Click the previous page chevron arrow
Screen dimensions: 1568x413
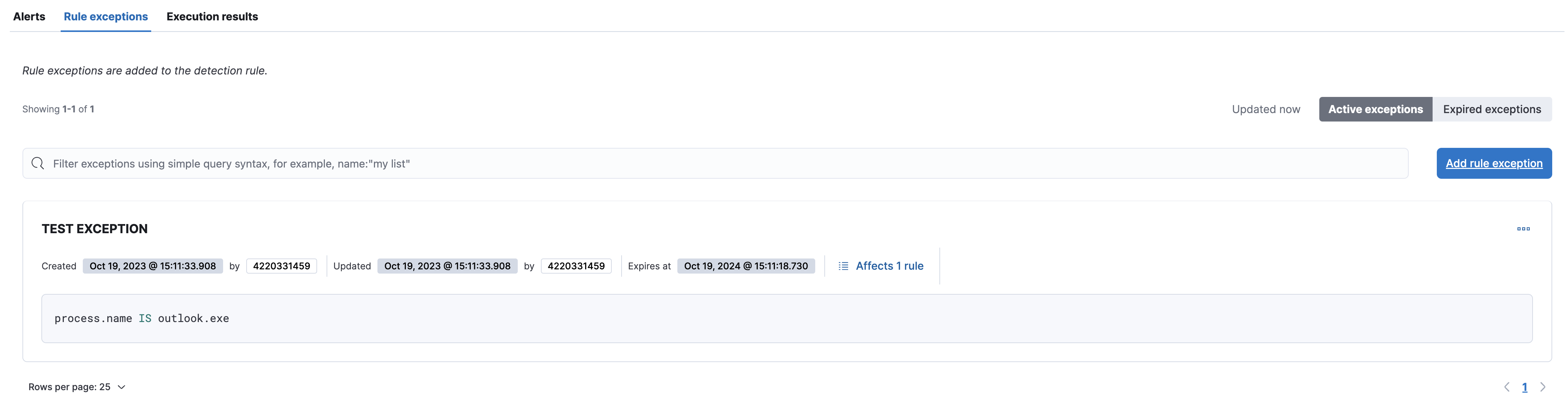click(x=1507, y=387)
